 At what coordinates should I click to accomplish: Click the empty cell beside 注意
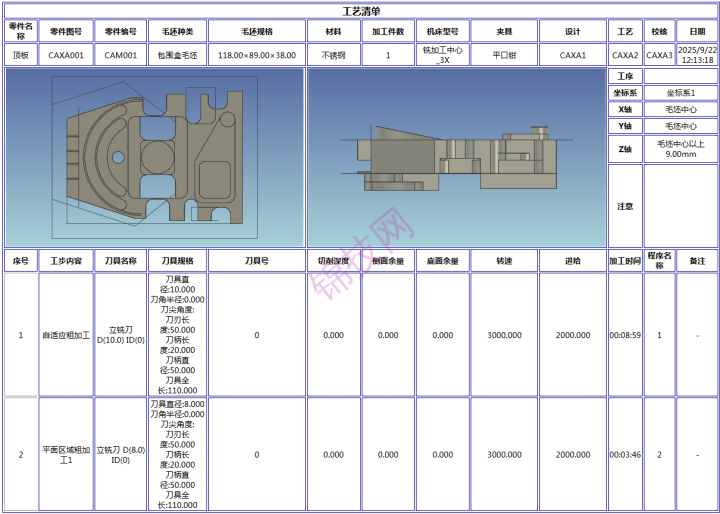pyautogui.click(x=680, y=205)
